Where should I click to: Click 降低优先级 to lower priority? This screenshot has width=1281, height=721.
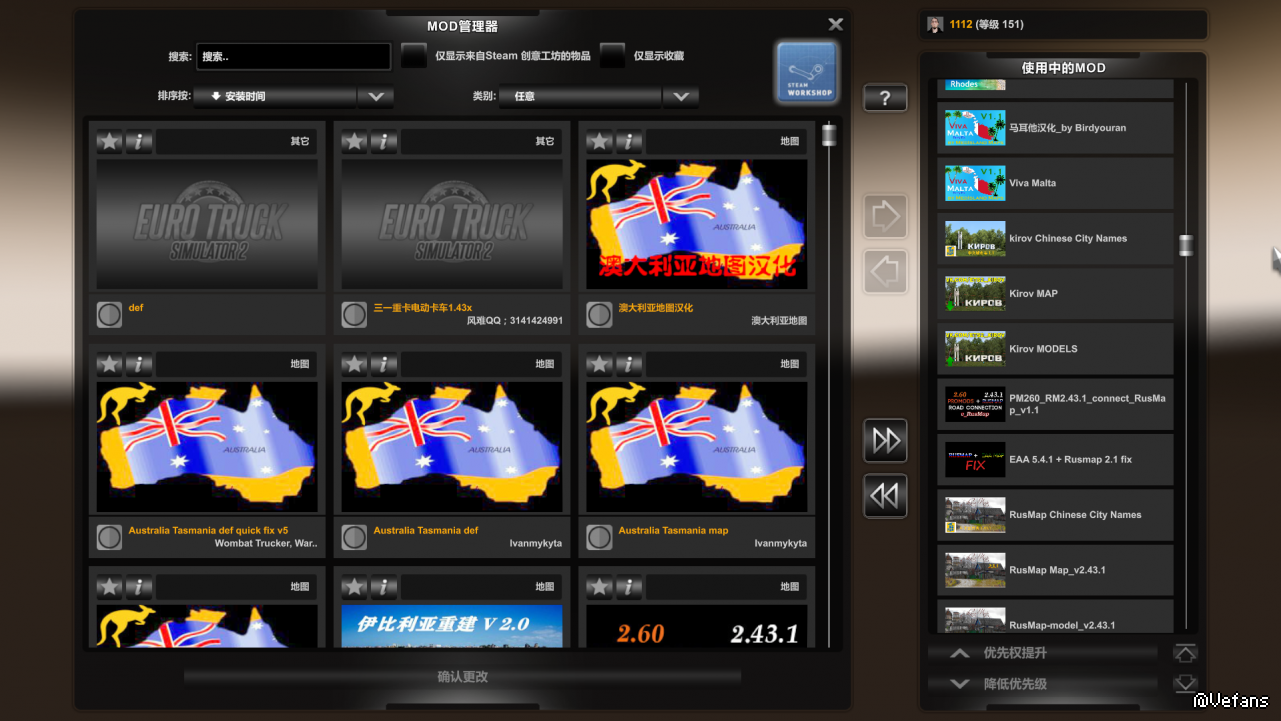pyautogui.click(x=1043, y=684)
